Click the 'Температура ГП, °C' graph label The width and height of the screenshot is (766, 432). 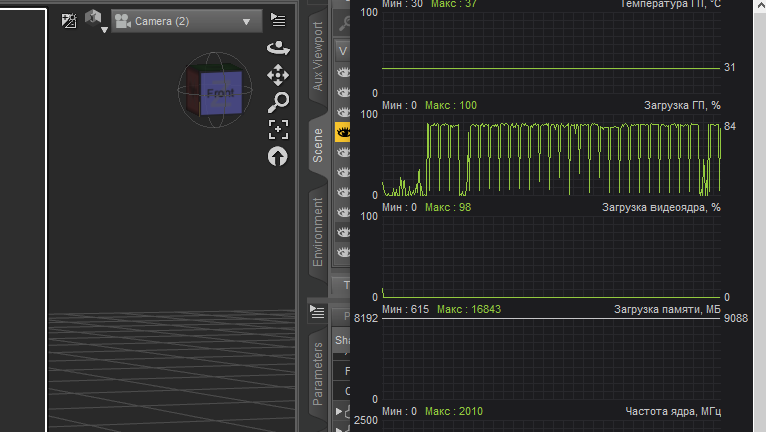click(x=670, y=4)
